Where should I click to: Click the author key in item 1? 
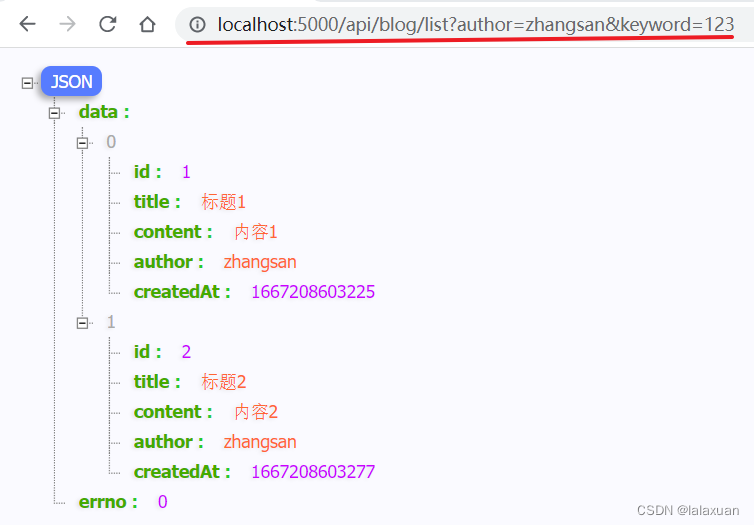click(x=168, y=442)
